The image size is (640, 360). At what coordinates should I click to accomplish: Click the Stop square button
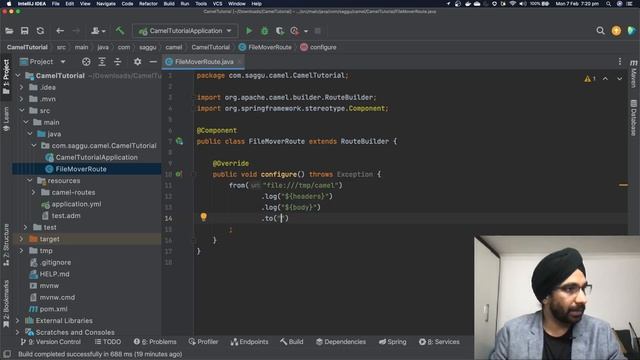tap(318, 31)
